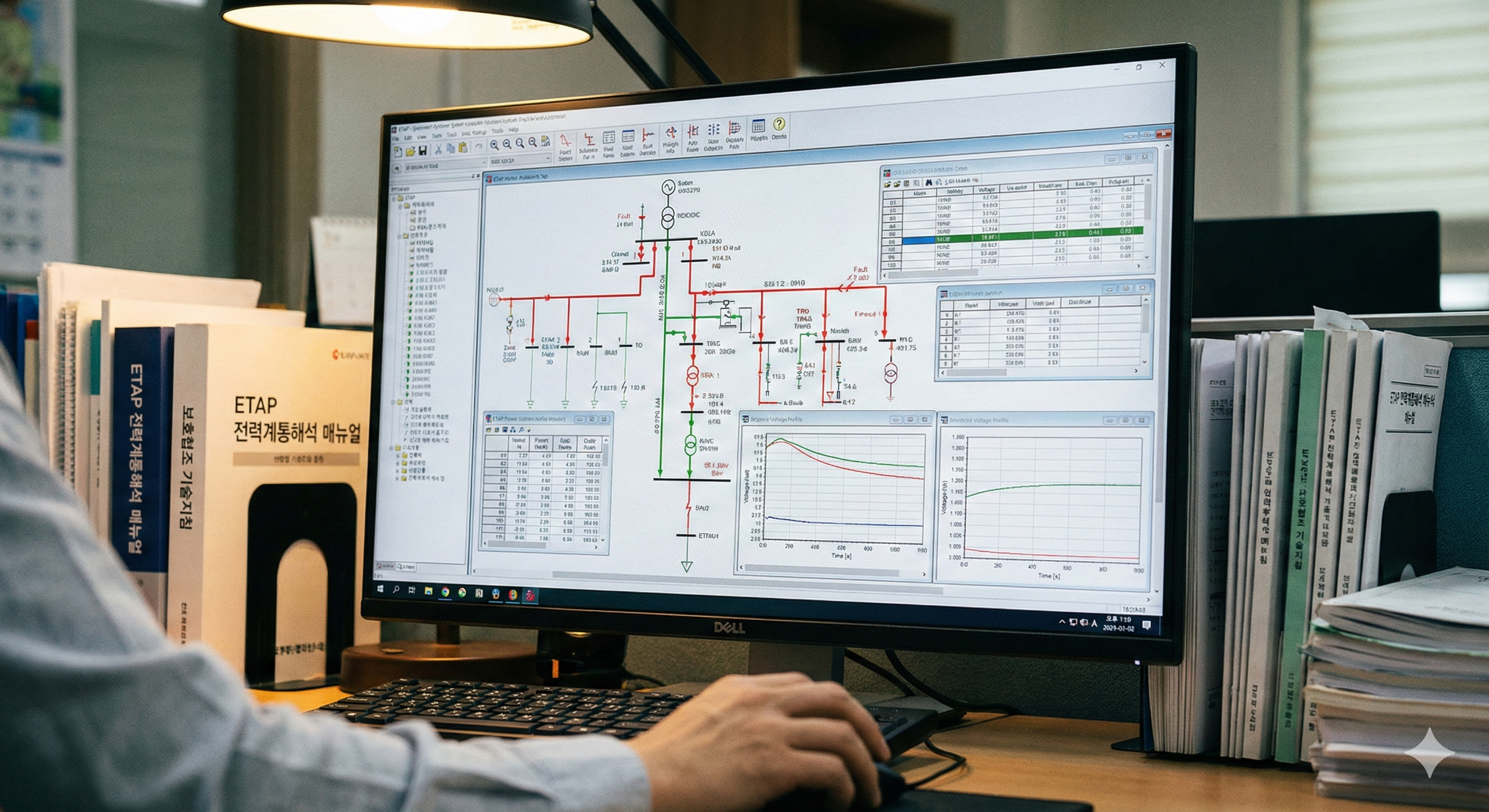Image resolution: width=1489 pixels, height=812 pixels.
Task: Open a project with the yellow folder icon
Action: pos(410,151)
